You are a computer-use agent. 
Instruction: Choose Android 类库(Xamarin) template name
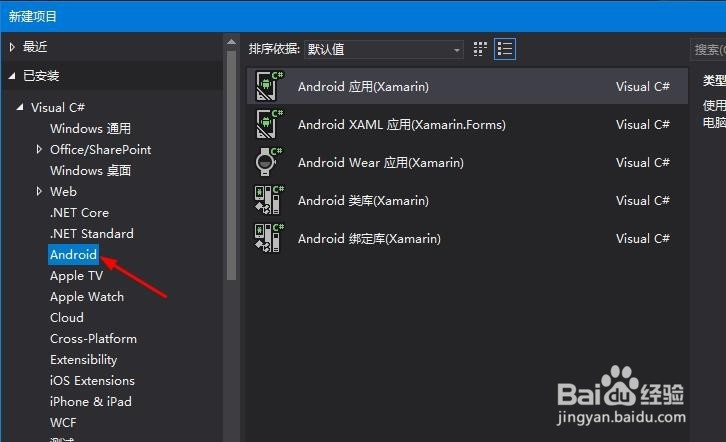click(363, 200)
